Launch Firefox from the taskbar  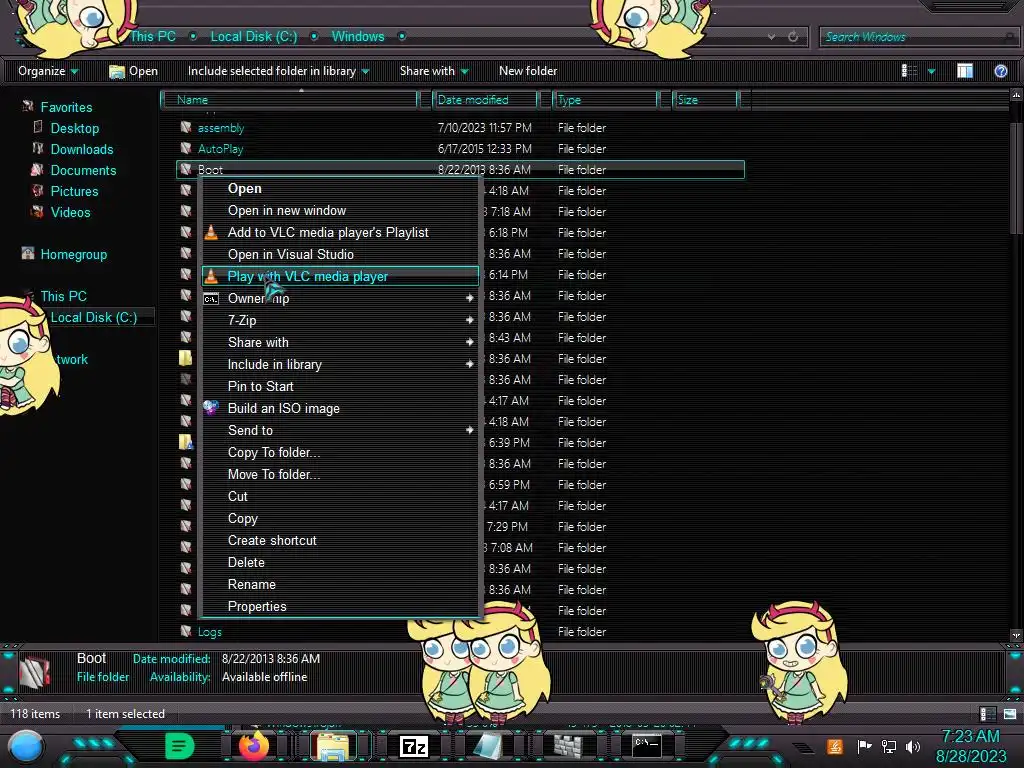[253, 746]
